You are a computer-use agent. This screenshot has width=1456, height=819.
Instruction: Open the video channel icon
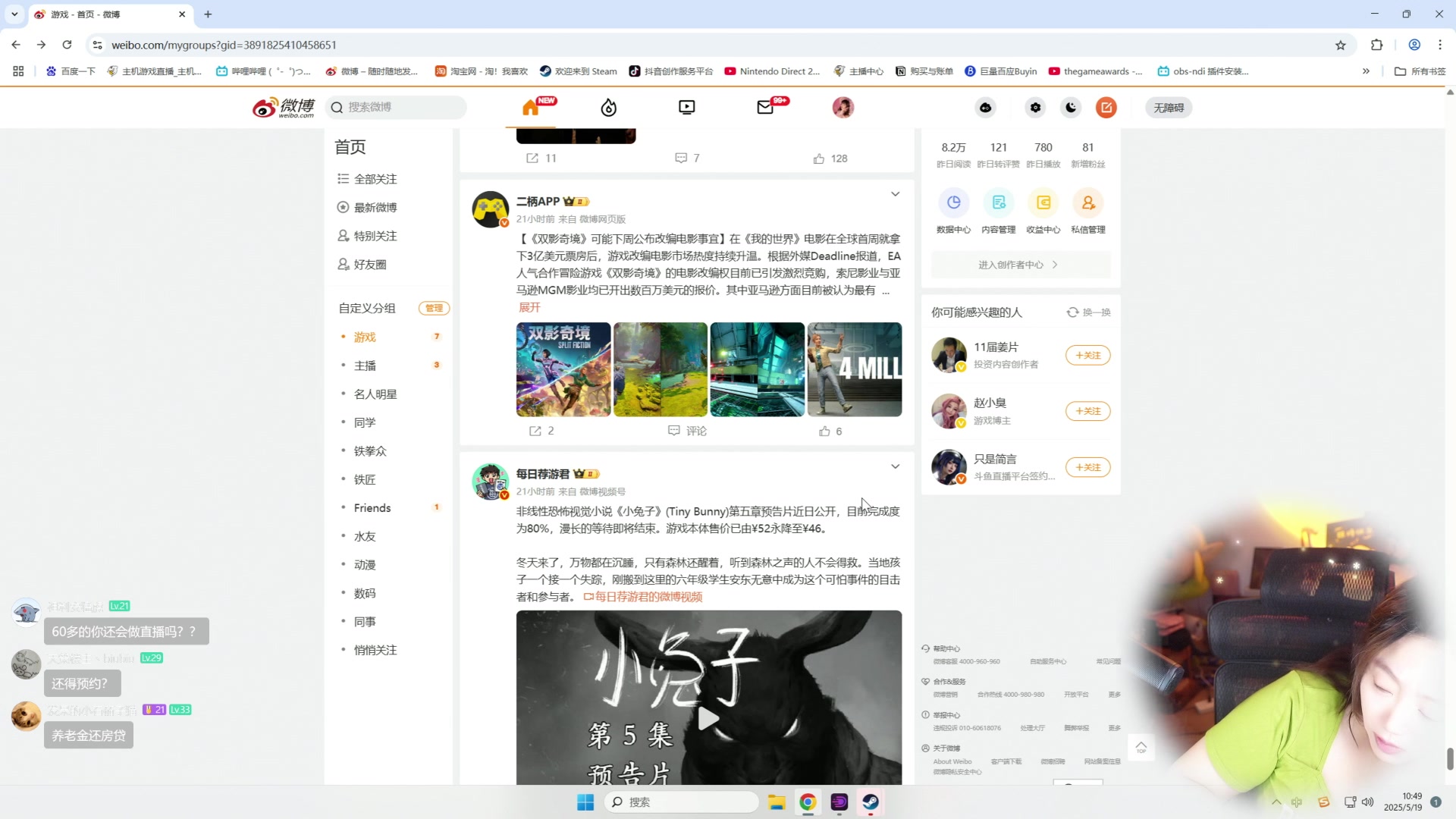pyautogui.click(x=686, y=108)
